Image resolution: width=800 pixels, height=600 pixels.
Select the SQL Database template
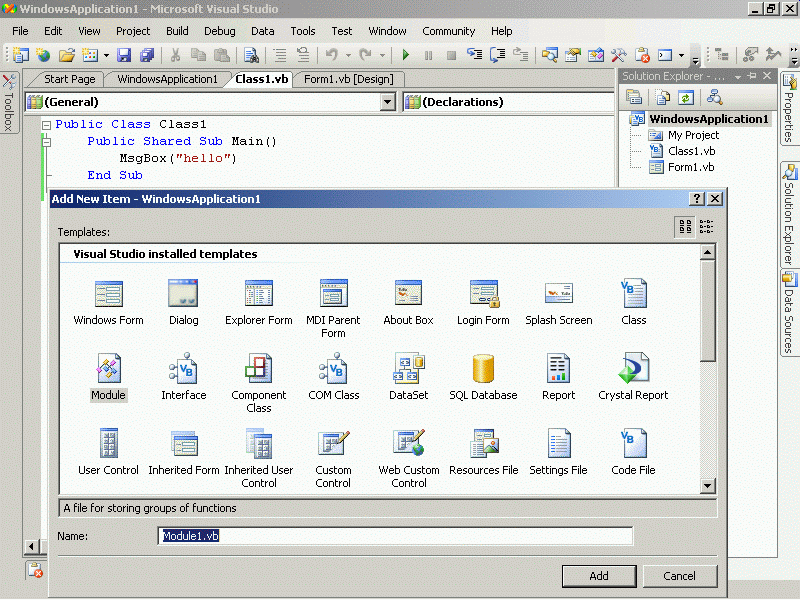483,369
